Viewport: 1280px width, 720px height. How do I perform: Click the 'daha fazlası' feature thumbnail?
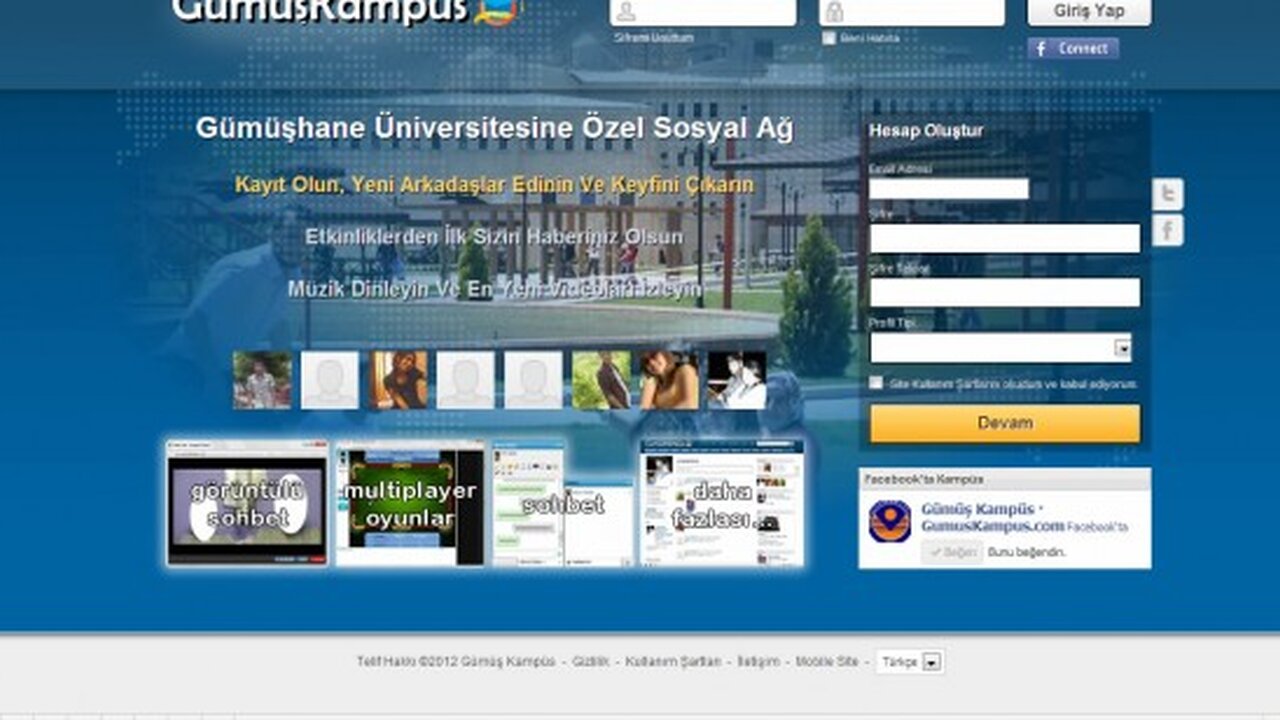(x=721, y=503)
